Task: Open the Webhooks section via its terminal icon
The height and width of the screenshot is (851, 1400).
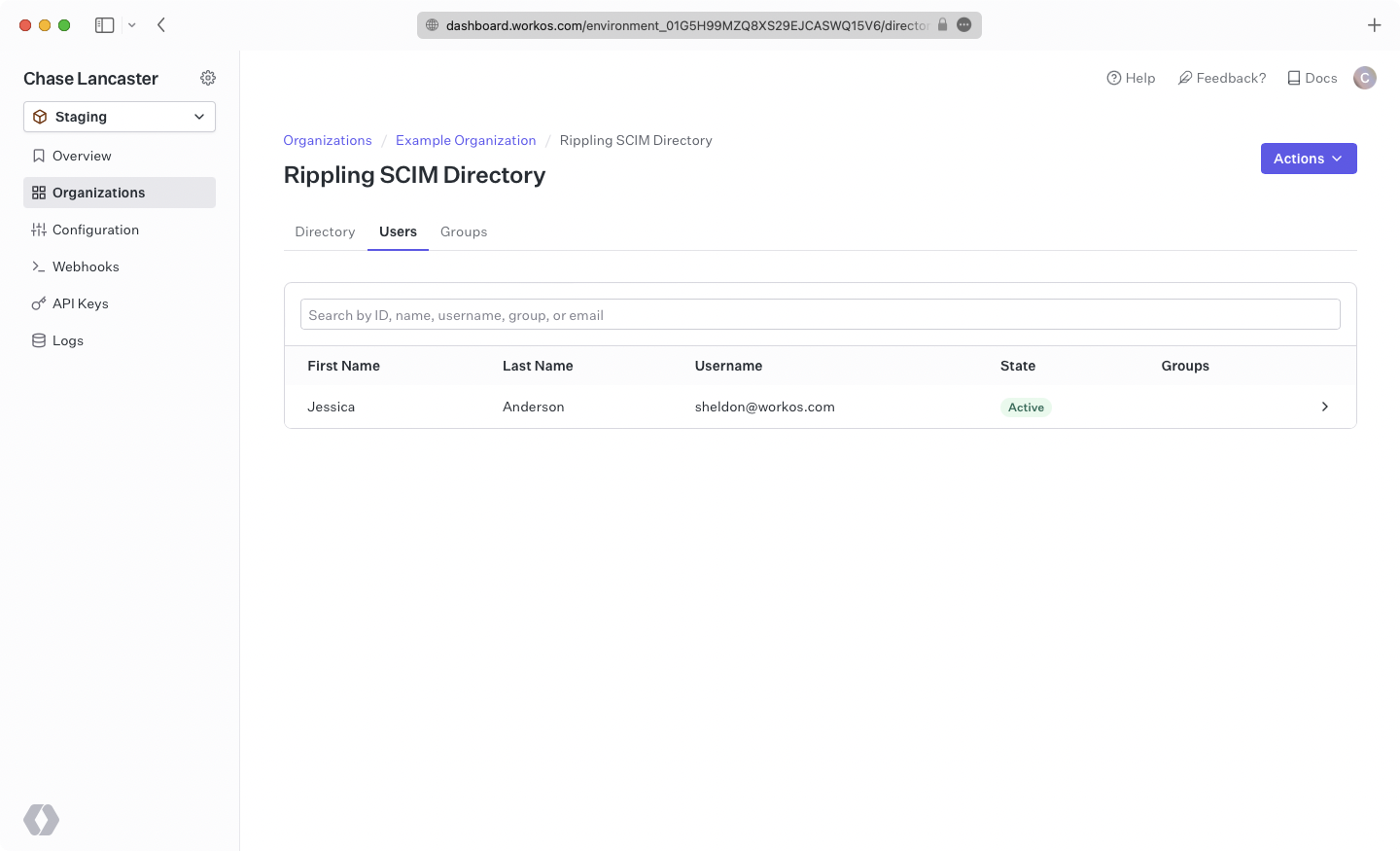Action: pyautogui.click(x=39, y=266)
